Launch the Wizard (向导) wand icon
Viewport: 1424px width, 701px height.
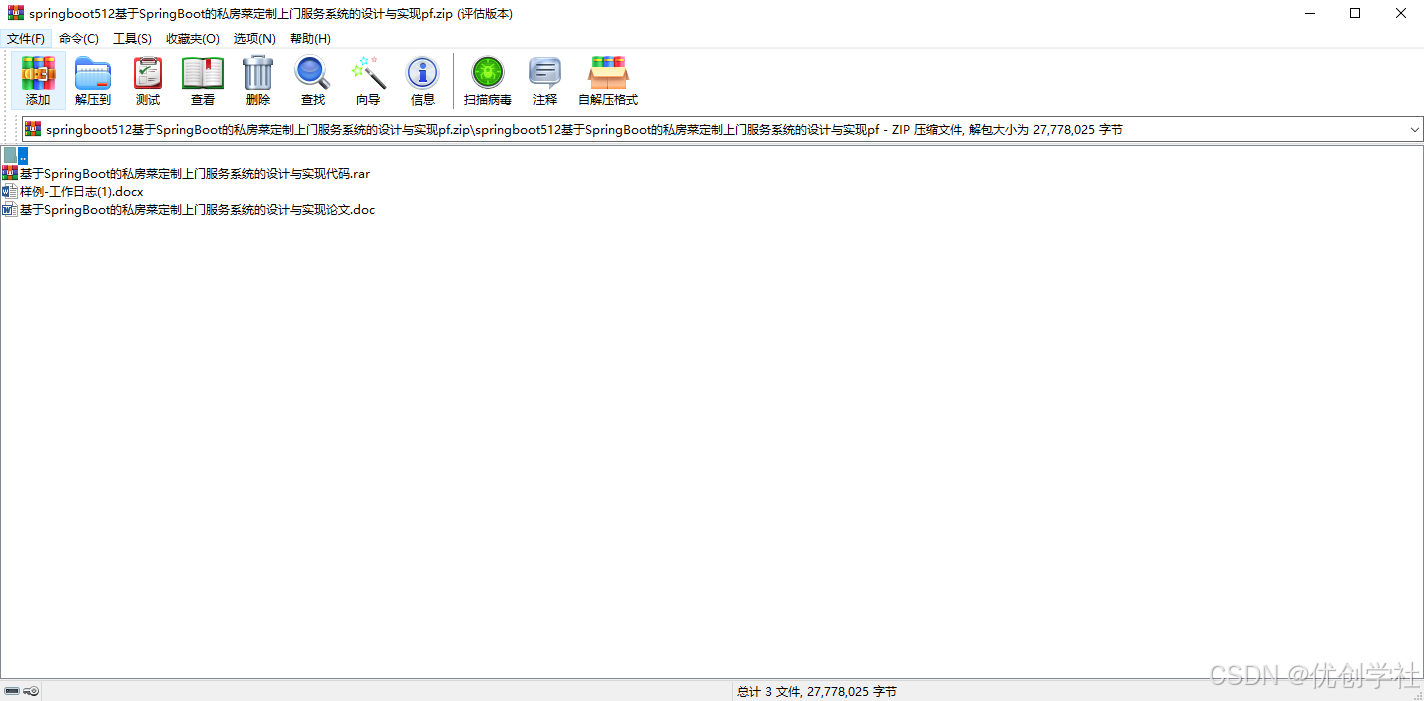pyautogui.click(x=368, y=73)
